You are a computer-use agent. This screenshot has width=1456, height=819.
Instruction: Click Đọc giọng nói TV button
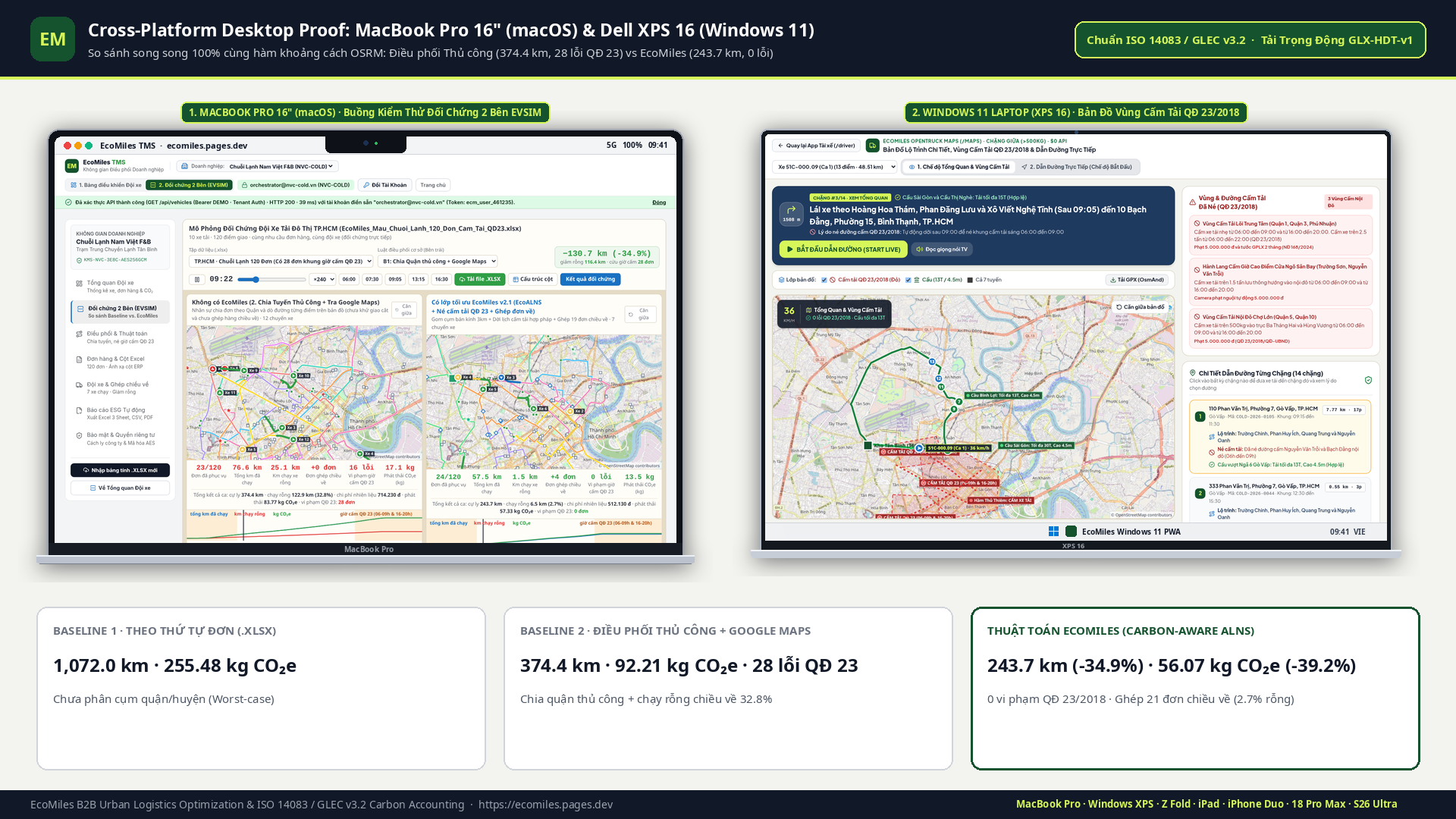click(x=942, y=249)
